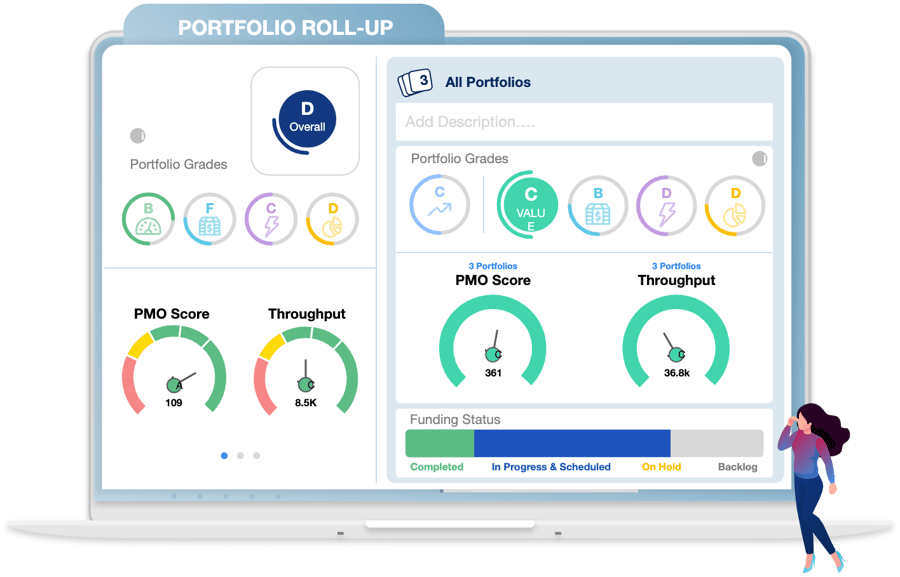Click the purple D lightning icon in All Portfolios
900x577 pixels.
pos(666,204)
